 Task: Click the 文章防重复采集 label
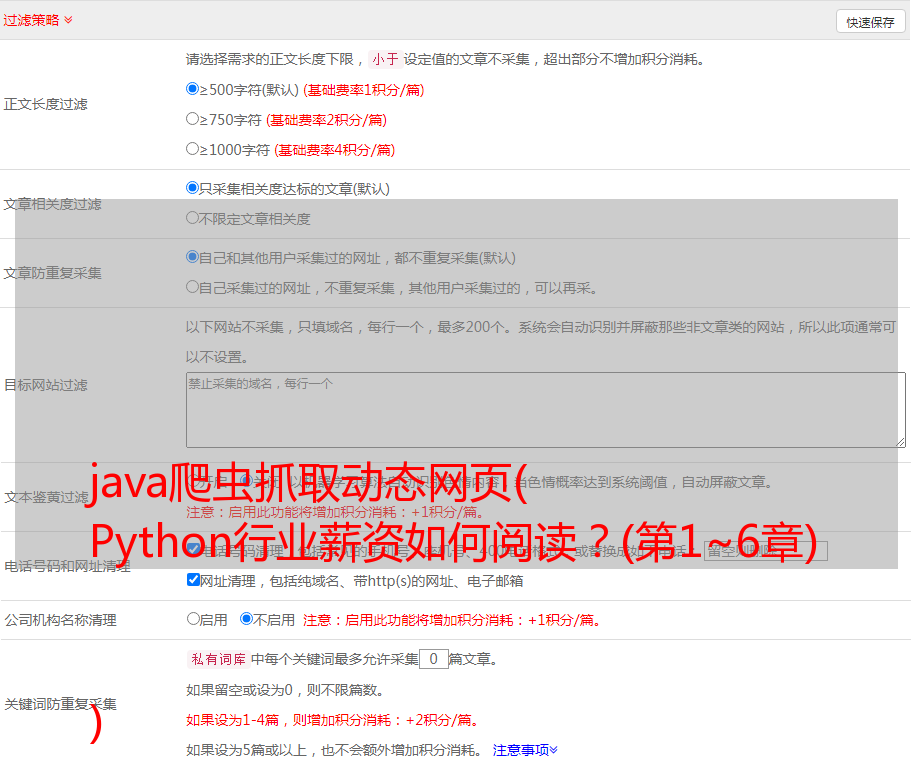pos(52,273)
